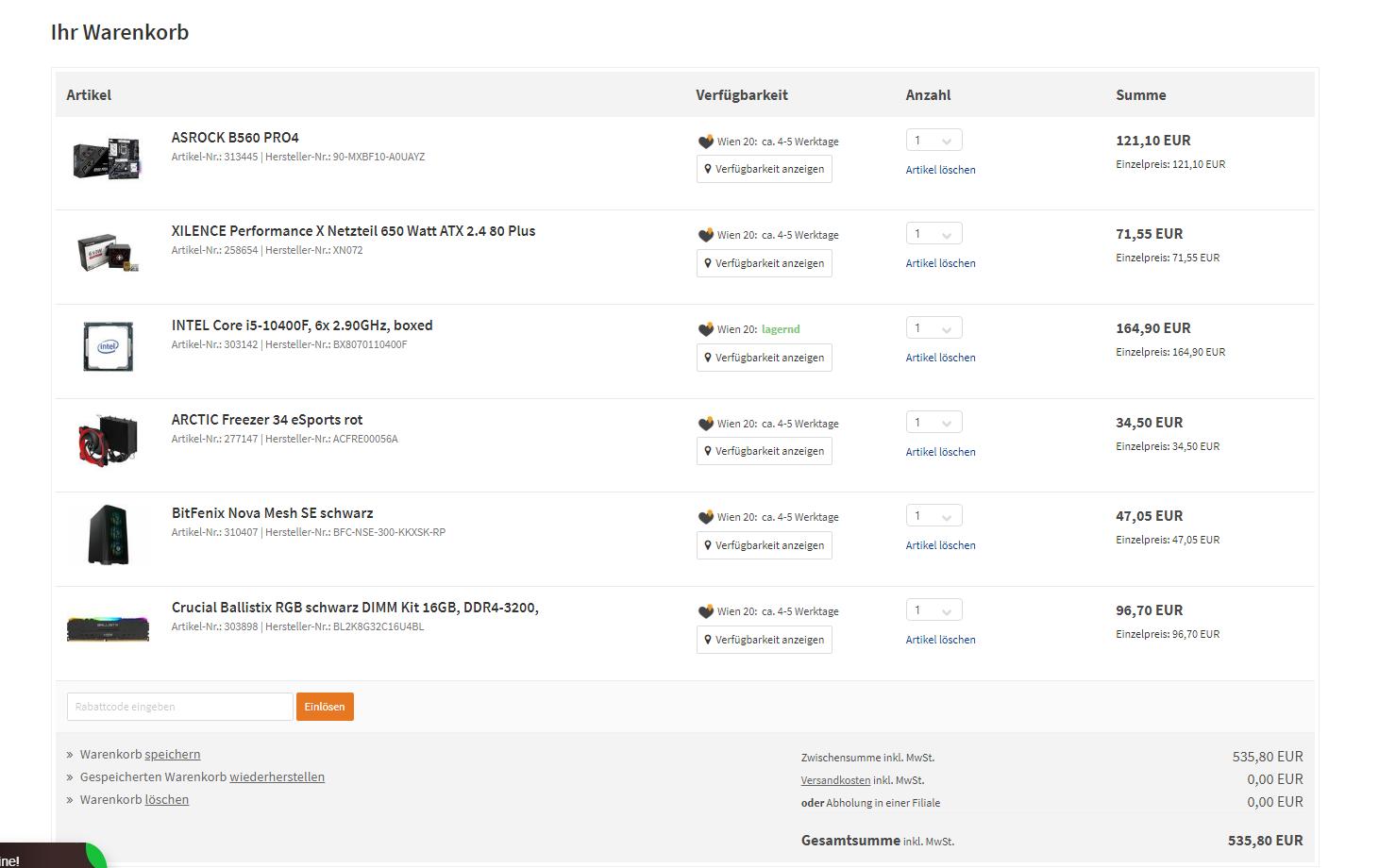Click the 'lagernd' availability status

[781, 329]
